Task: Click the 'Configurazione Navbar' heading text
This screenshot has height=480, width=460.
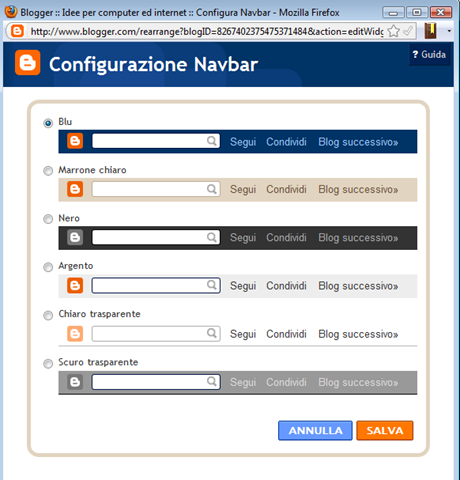Action: [153, 64]
